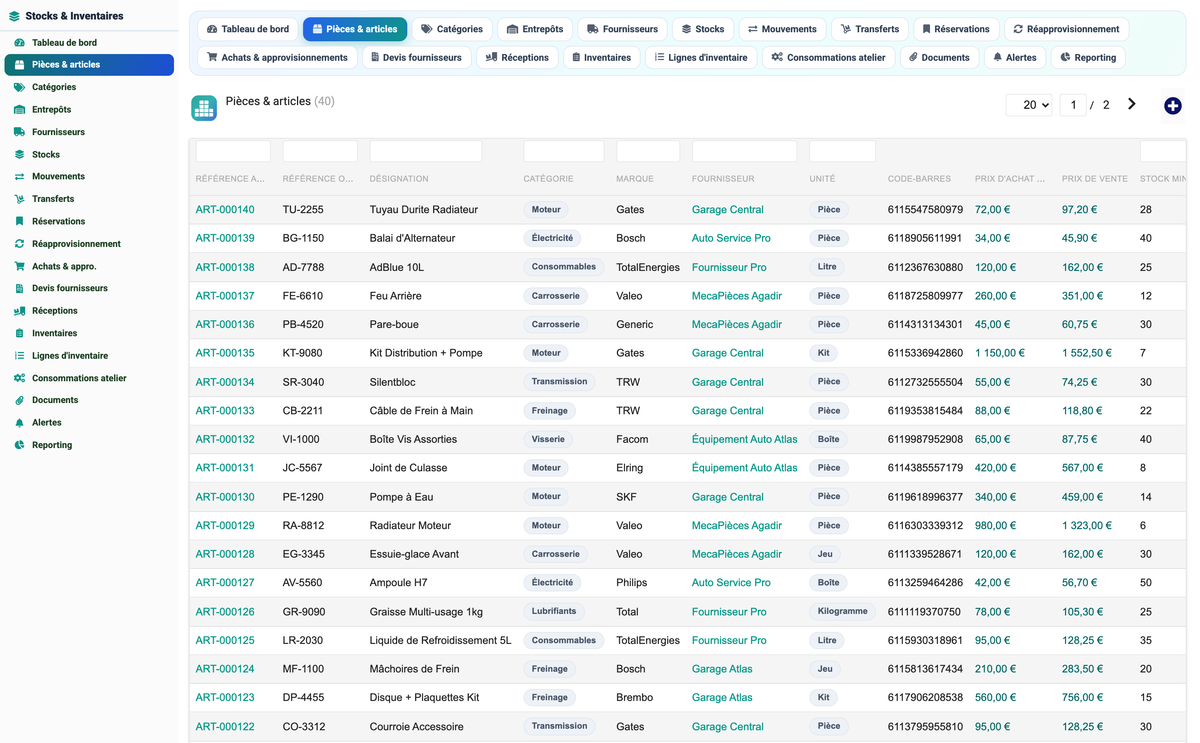Click the Mouvements arrows icon in sidebar
1200x743 pixels.
click(19, 177)
